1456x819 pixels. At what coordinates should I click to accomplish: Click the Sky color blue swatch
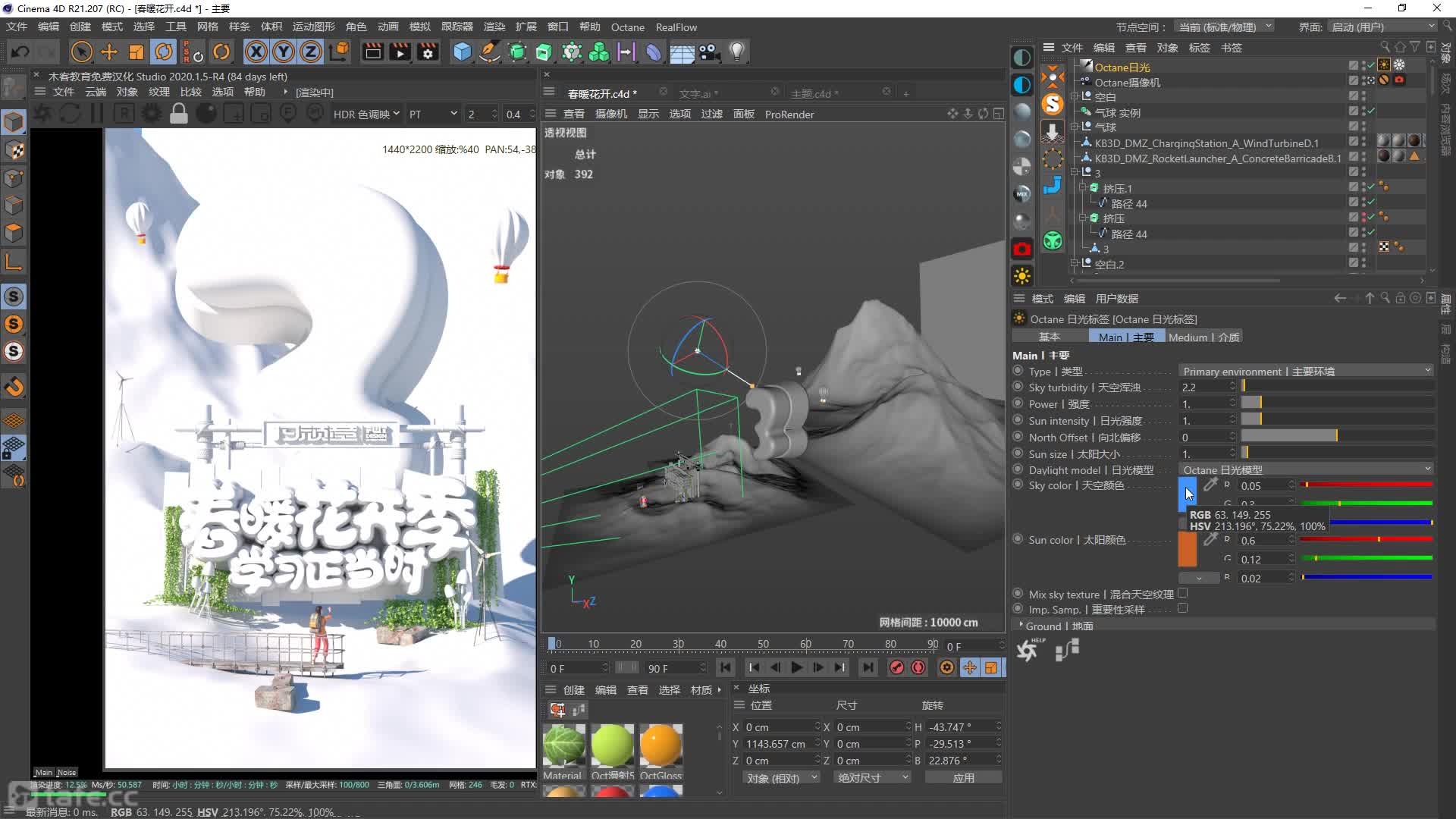(x=1188, y=494)
